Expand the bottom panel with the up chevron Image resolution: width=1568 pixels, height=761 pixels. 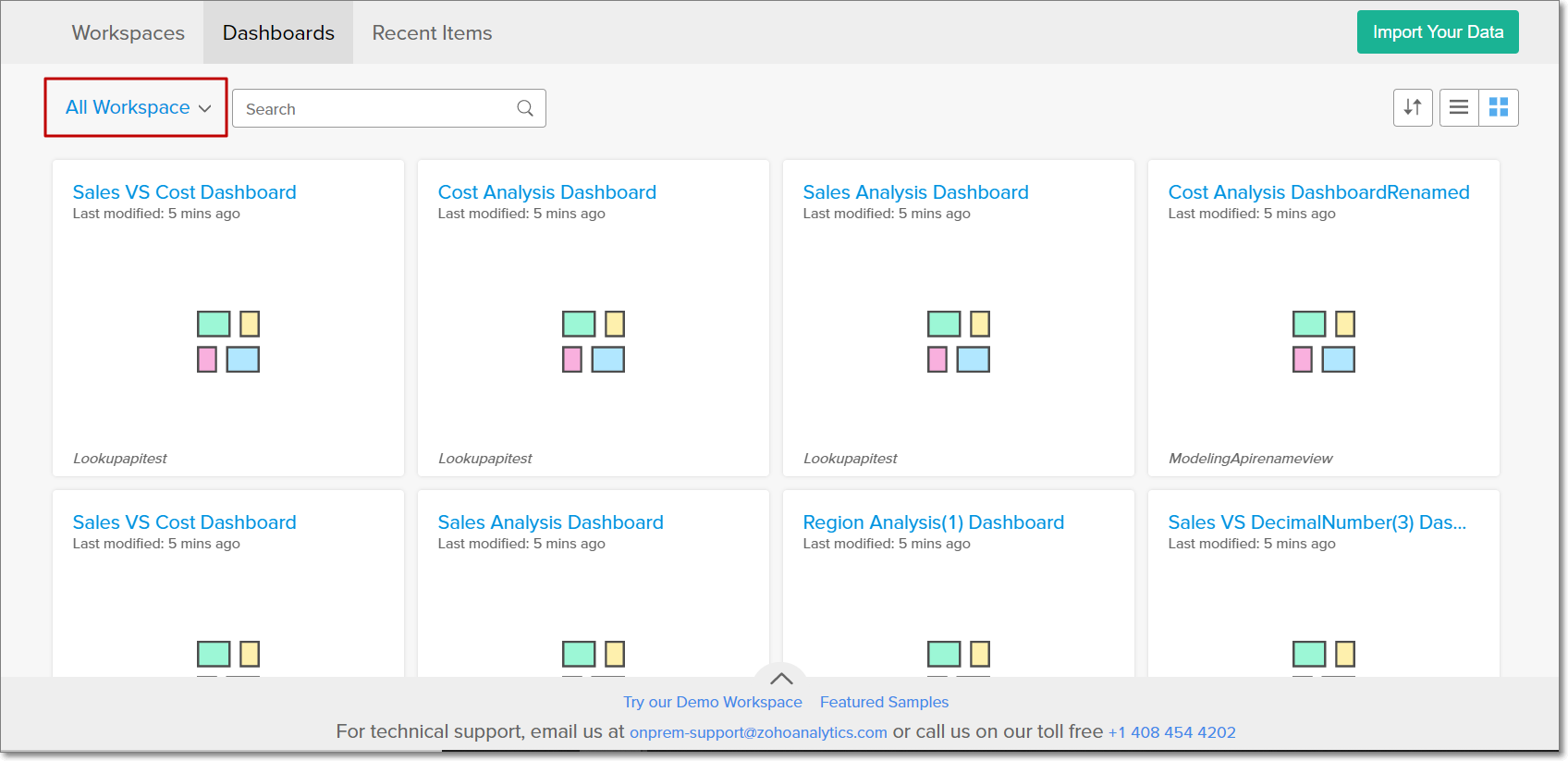(781, 678)
